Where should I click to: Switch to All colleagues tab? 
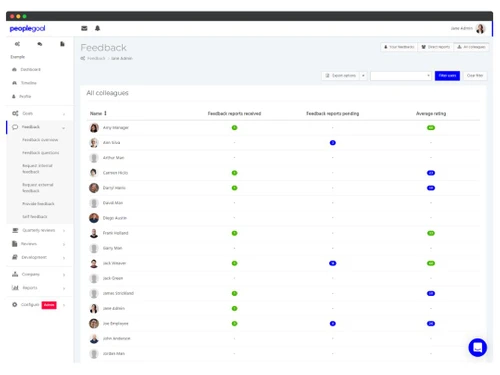(471, 47)
